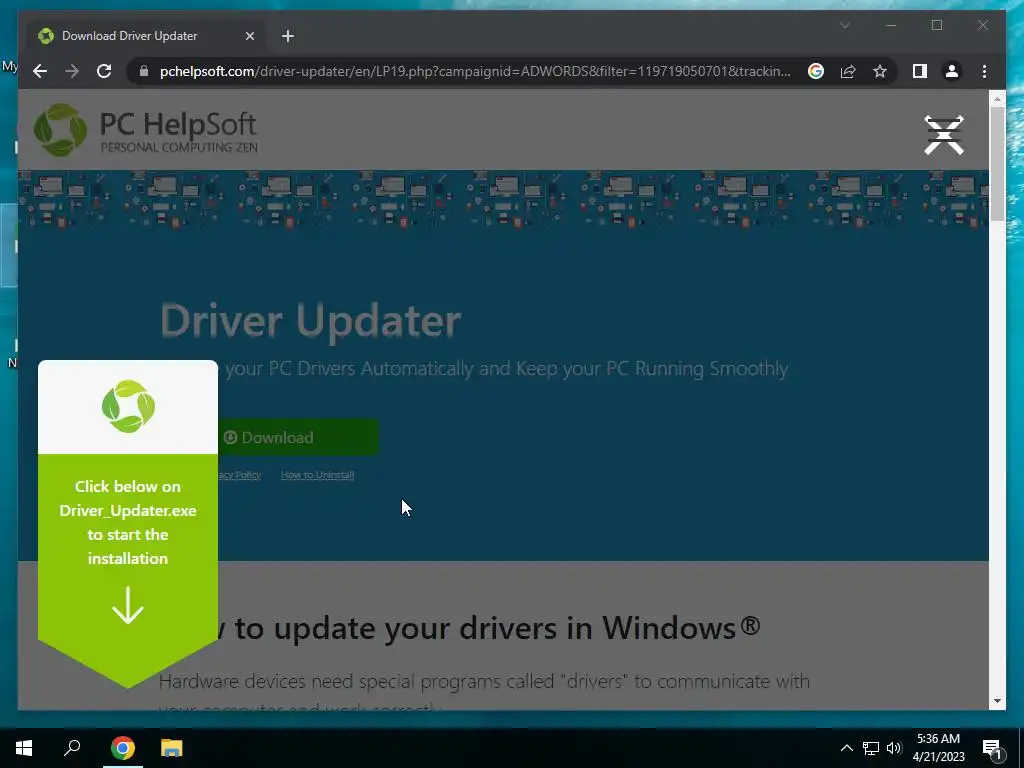Click the green Download button
The width and height of the screenshot is (1024, 768).
tap(298, 437)
